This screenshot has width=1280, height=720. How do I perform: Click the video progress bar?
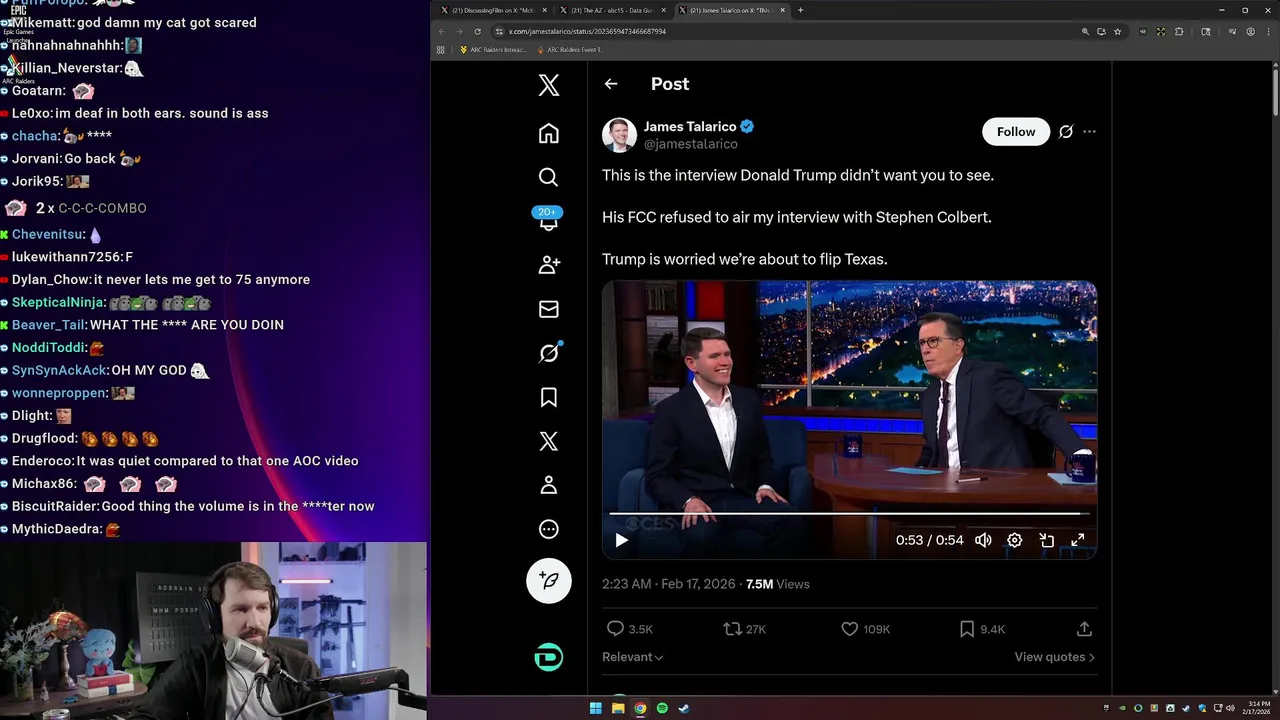coord(849,514)
